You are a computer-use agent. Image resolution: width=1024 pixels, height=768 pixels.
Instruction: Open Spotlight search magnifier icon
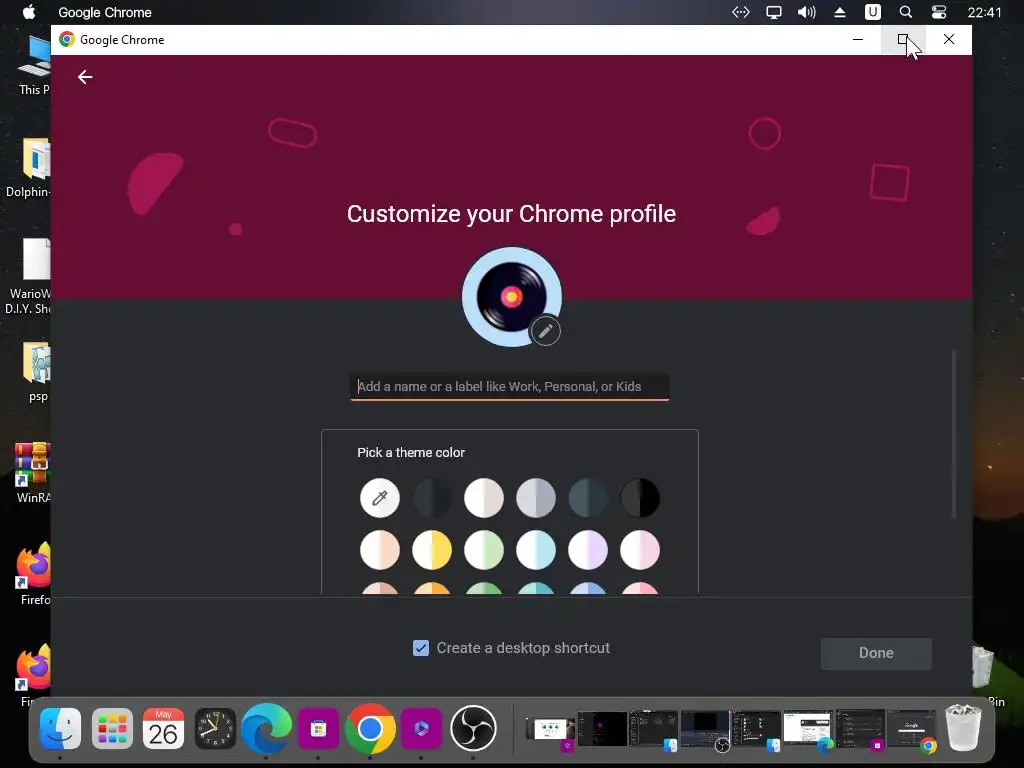pos(906,12)
